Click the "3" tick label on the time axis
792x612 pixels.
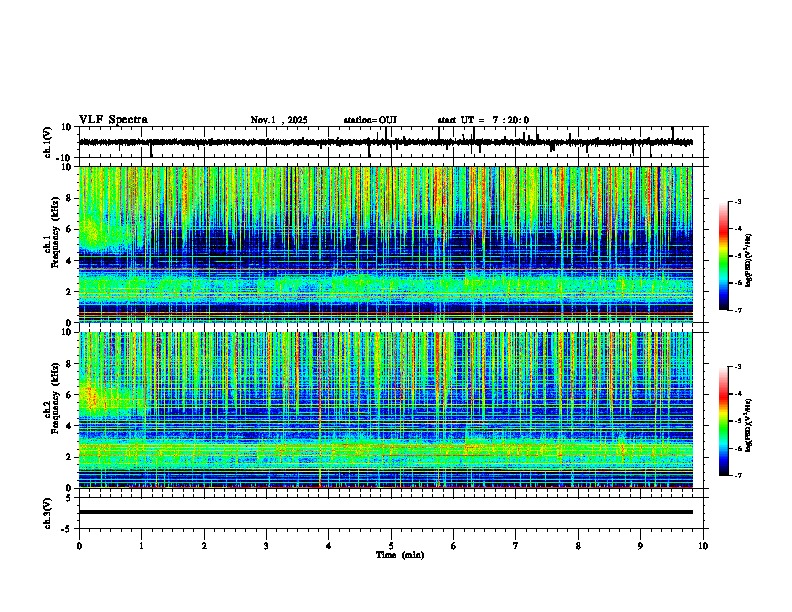[x=267, y=546]
